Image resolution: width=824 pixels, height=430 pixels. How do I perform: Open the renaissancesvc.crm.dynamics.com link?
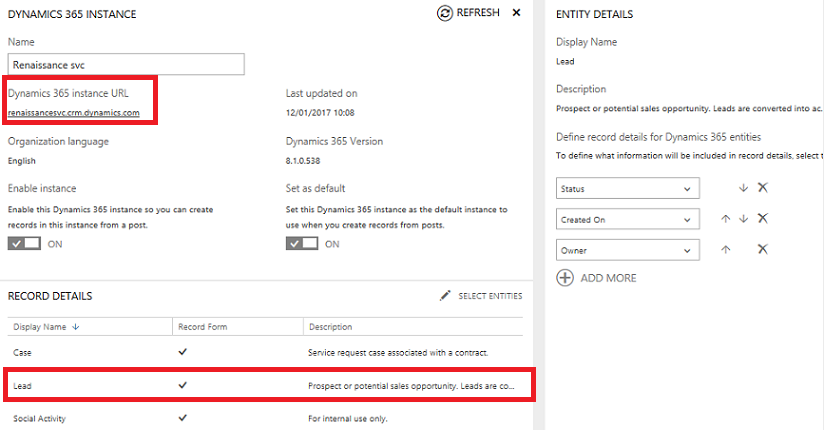click(x=74, y=112)
